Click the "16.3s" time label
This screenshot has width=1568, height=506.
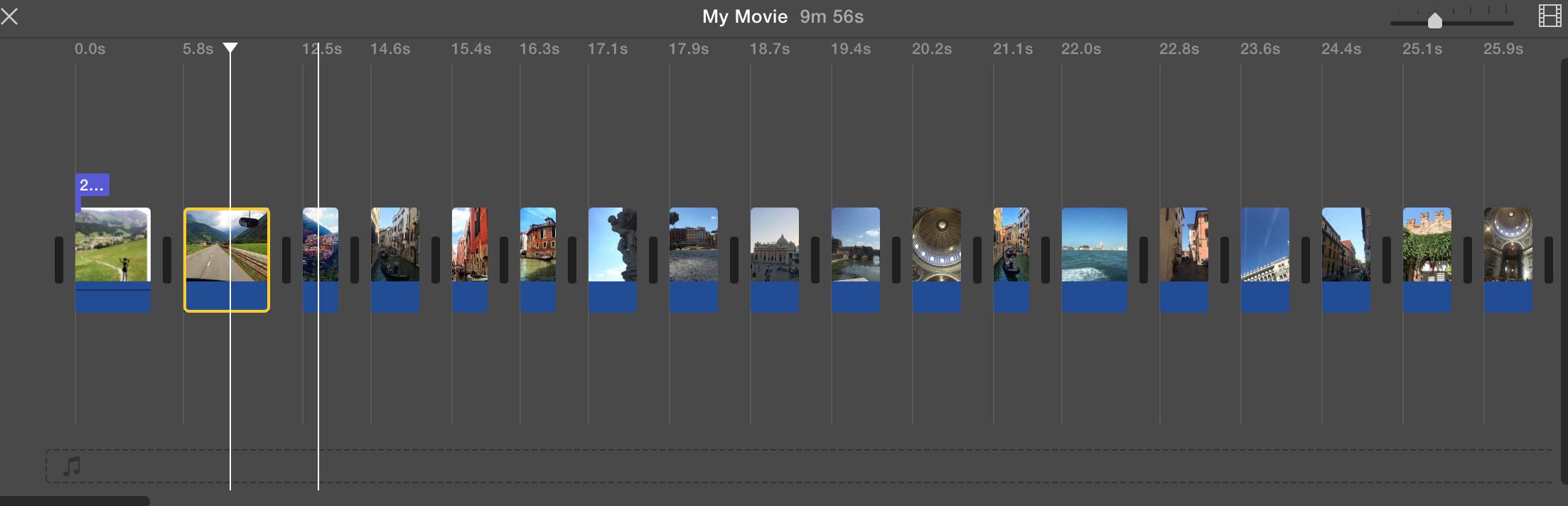[x=539, y=49]
